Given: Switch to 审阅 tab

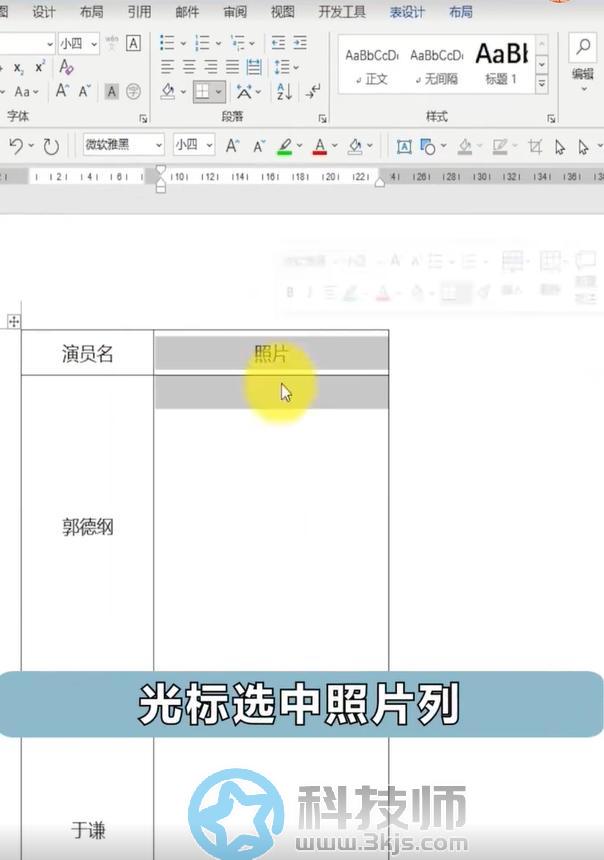Looking at the screenshot, I should [235, 12].
